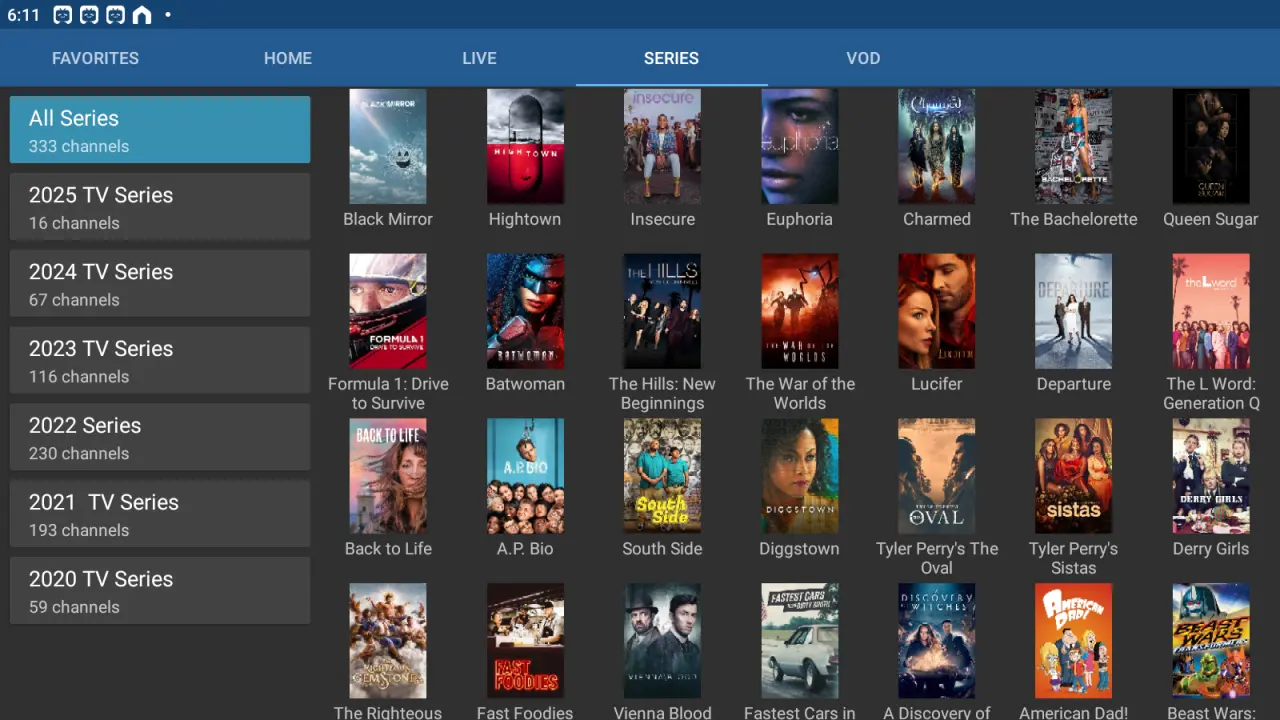Click The Bachelorette title
The width and height of the screenshot is (1280, 720).
pyautogui.click(x=1074, y=219)
